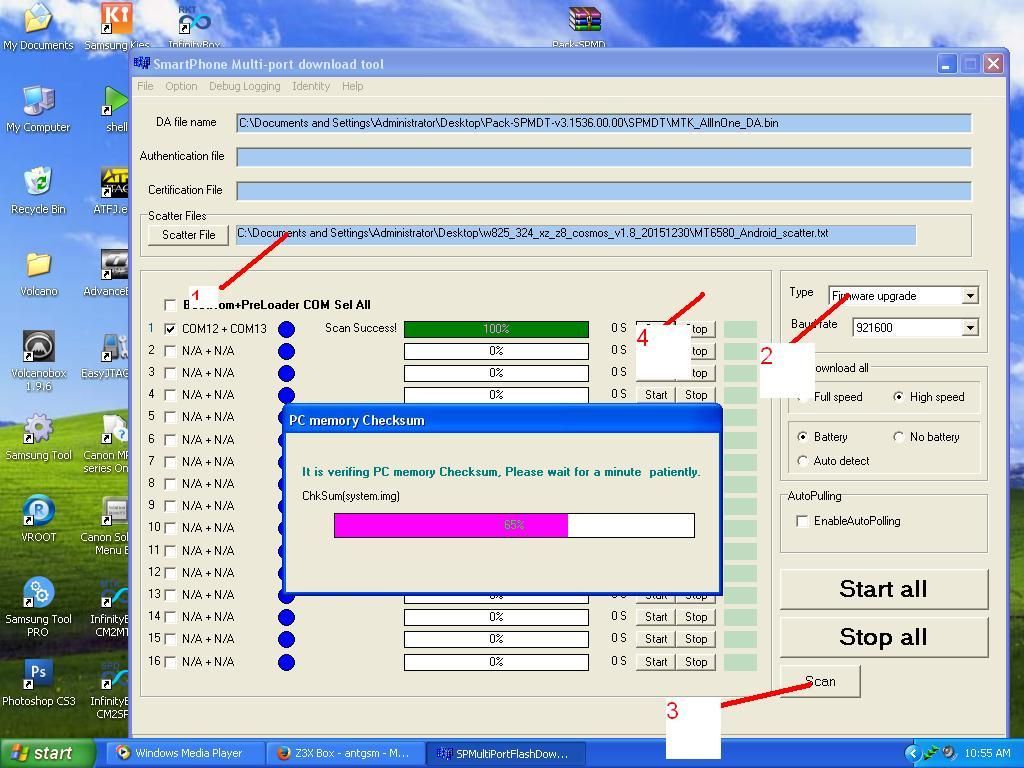Image resolution: width=1024 pixels, height=768 pixels.
Task: Switch to Z3X Box Firefox taskbar window
Action: tap(345, 753)
